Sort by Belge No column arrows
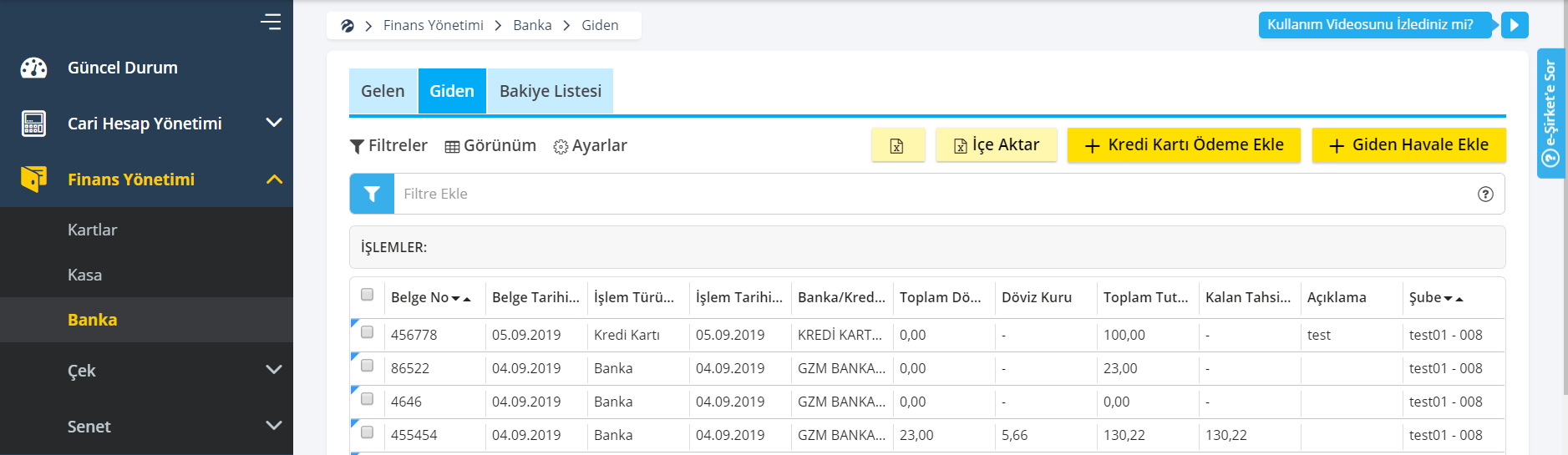Viewport: 1568px width, 455px height. click(x=461, y=298)
